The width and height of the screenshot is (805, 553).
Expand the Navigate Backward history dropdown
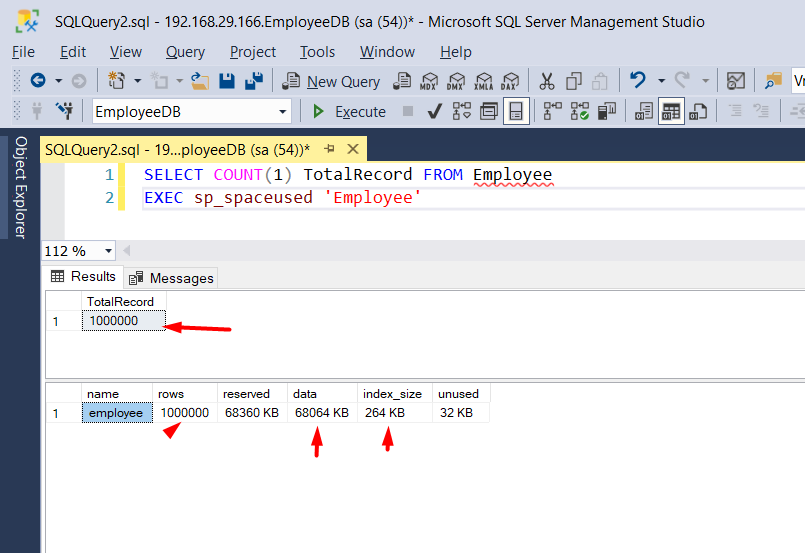(59, 81)
